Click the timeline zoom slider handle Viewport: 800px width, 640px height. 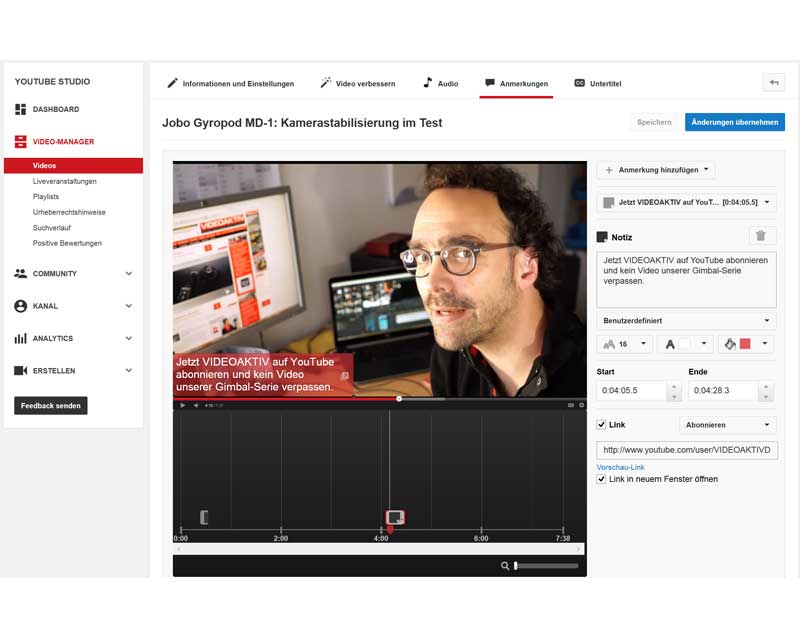point(516,565)
